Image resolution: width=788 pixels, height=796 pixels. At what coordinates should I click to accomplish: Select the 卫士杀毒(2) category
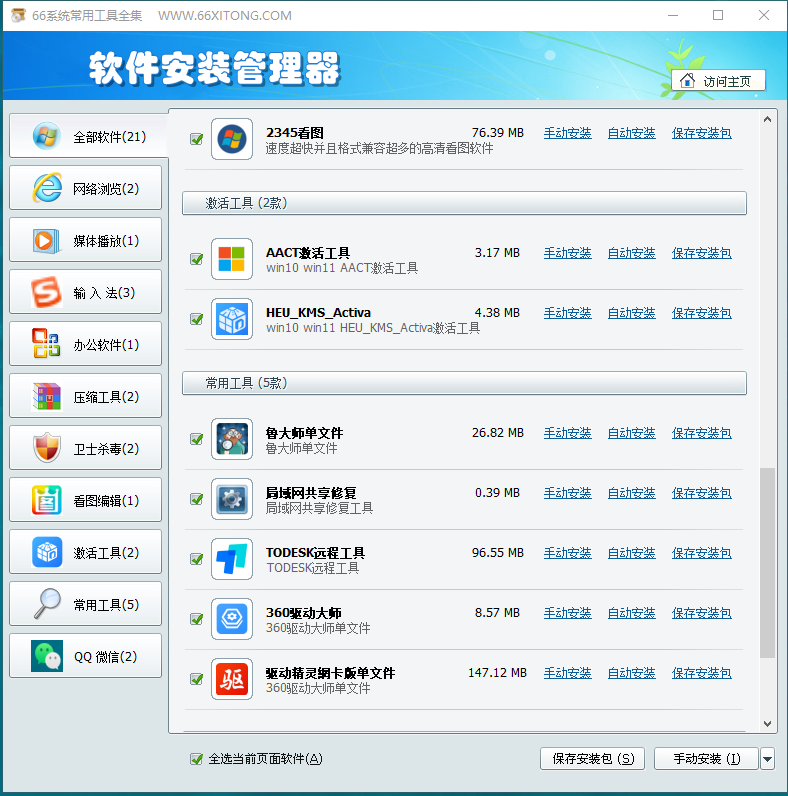[x=85, y=448]
